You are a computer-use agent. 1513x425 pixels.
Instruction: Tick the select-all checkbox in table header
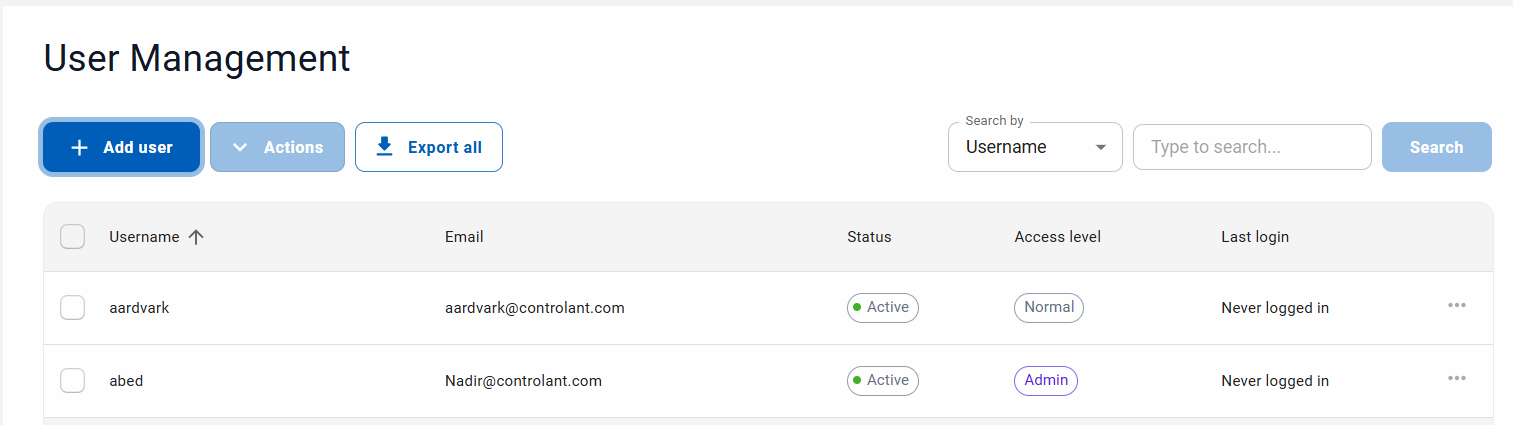click(73, 237)
